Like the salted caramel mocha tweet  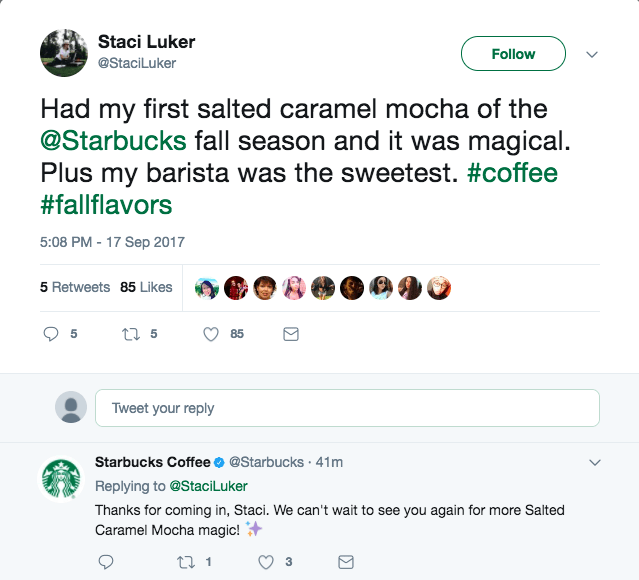(x=211, y=335)
